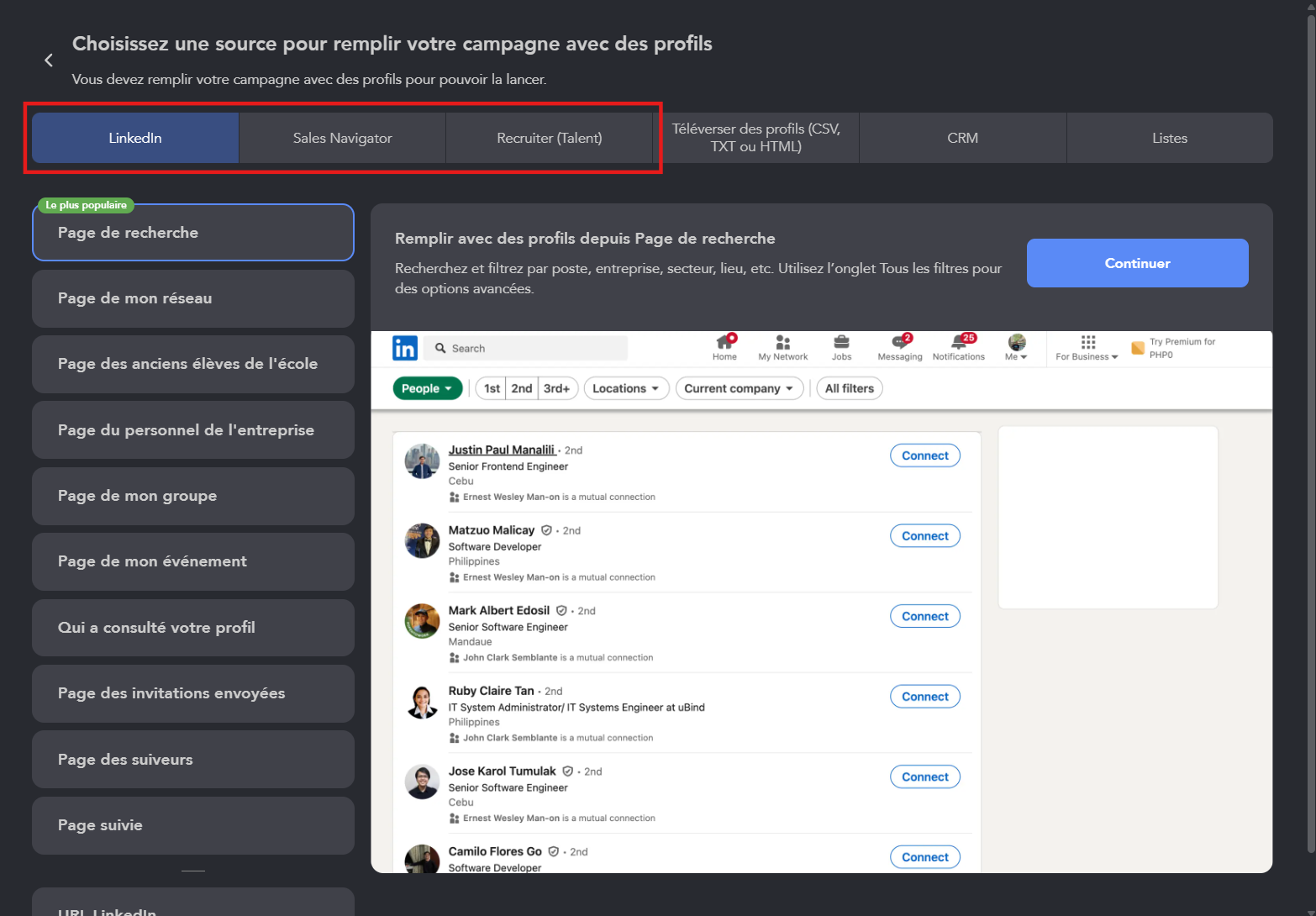Select the LinkedIn source tab
Viewport: 1316px width, 916px height.
click(x=135, y=138)
